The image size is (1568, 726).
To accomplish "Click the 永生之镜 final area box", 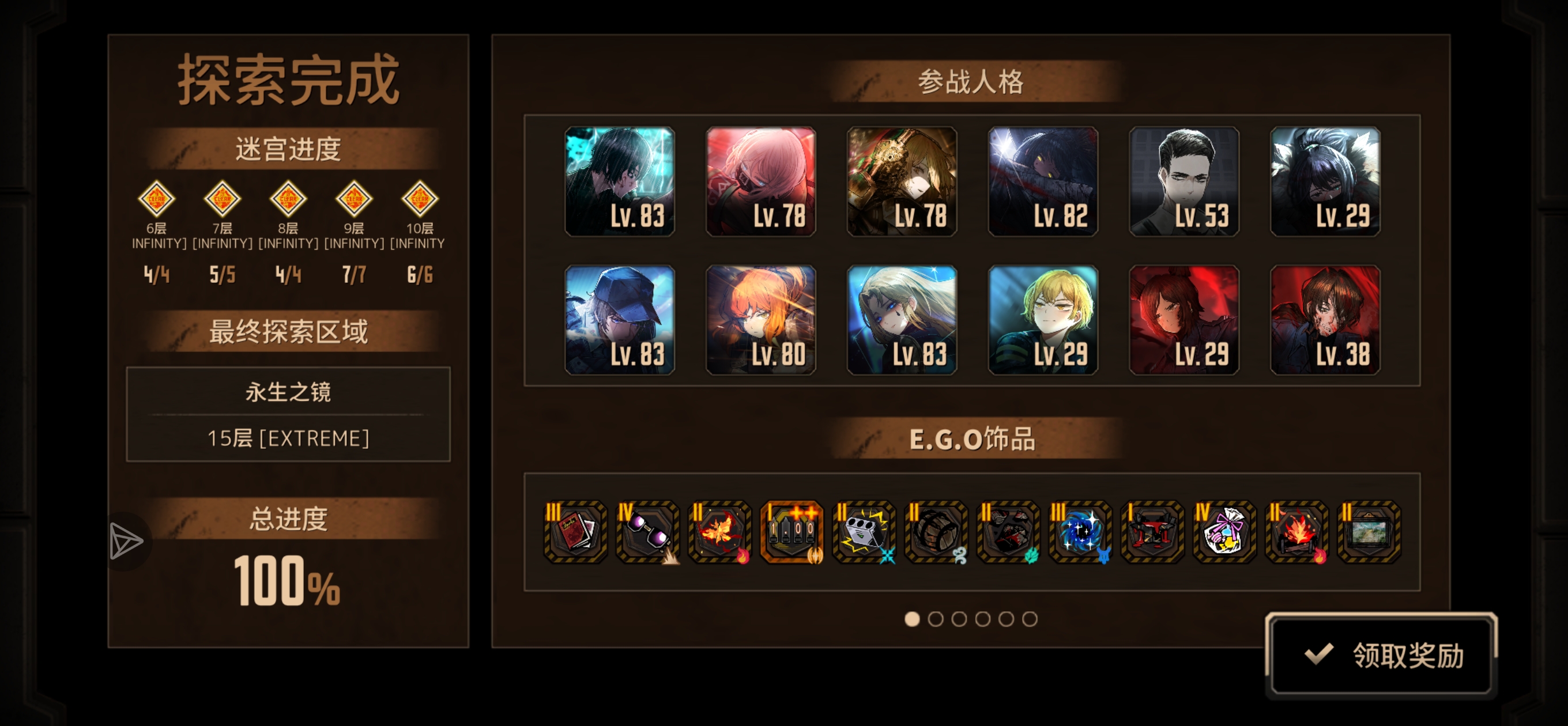I will 288,414.
